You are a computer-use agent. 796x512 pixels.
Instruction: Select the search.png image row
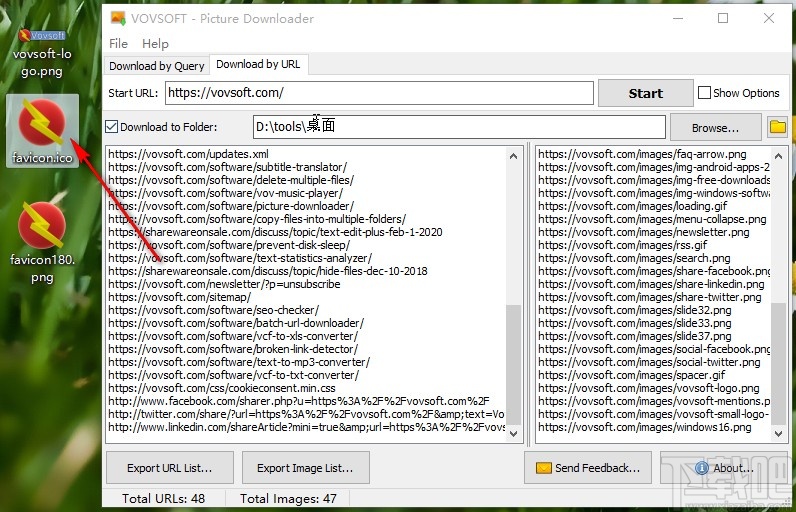pos(653,258)
